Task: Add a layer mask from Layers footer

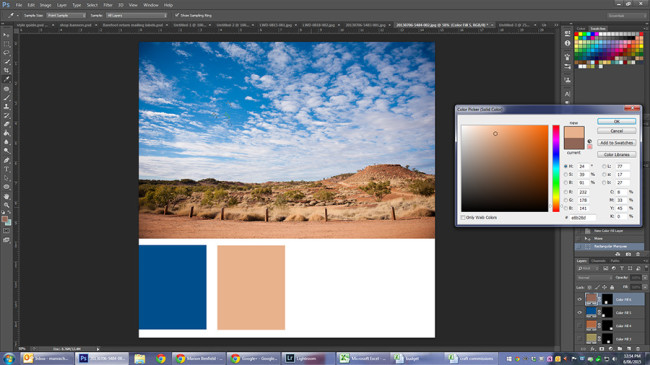Action: [601, 349]
